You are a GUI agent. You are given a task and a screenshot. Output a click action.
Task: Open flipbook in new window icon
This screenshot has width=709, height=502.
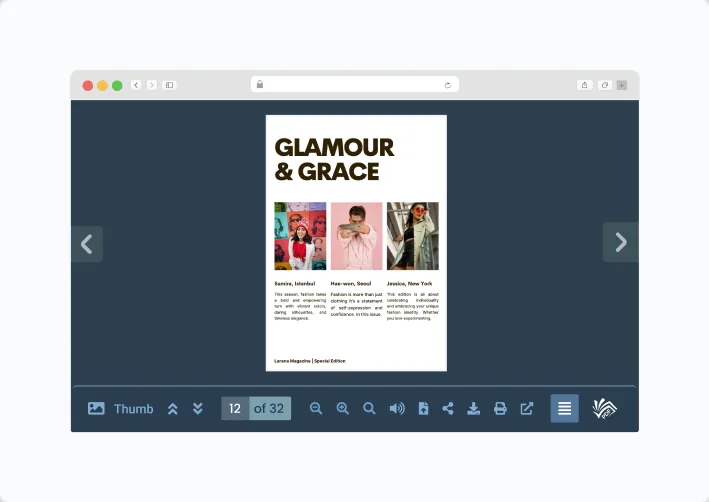pyautogui.click(x=527, y=408)
